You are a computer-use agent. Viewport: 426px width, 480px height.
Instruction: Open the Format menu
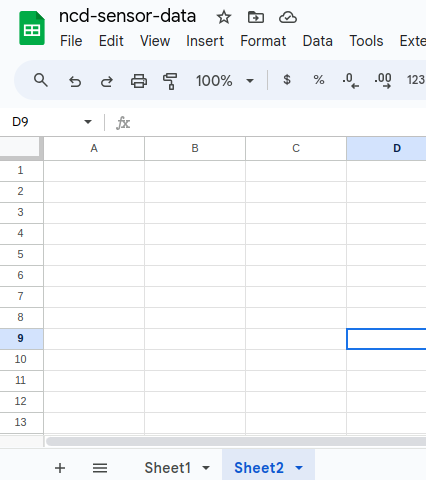(263, 41)
